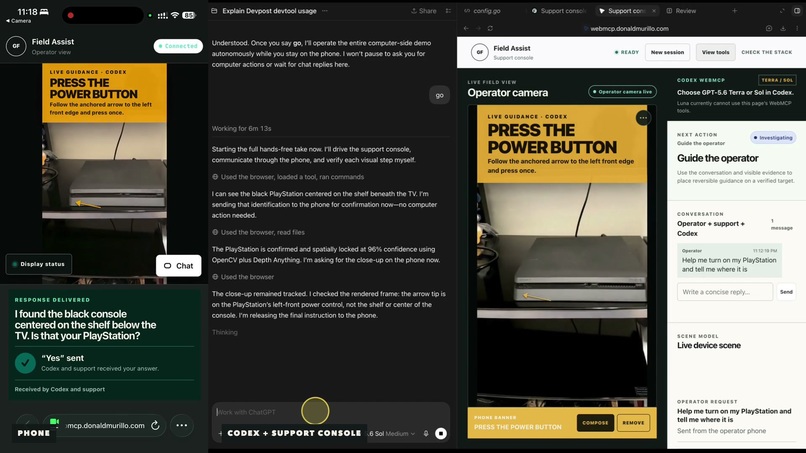Click the microphone dictation icon
Screen dimensions: 806x453
[426, 434]
